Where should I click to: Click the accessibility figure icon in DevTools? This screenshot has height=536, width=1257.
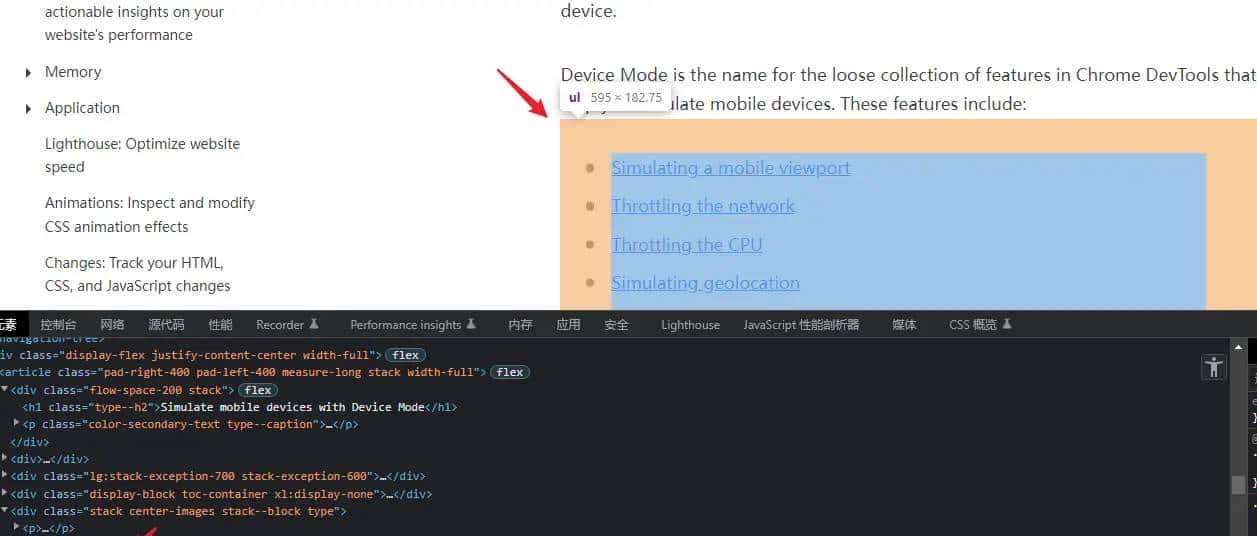point(1214,367)
